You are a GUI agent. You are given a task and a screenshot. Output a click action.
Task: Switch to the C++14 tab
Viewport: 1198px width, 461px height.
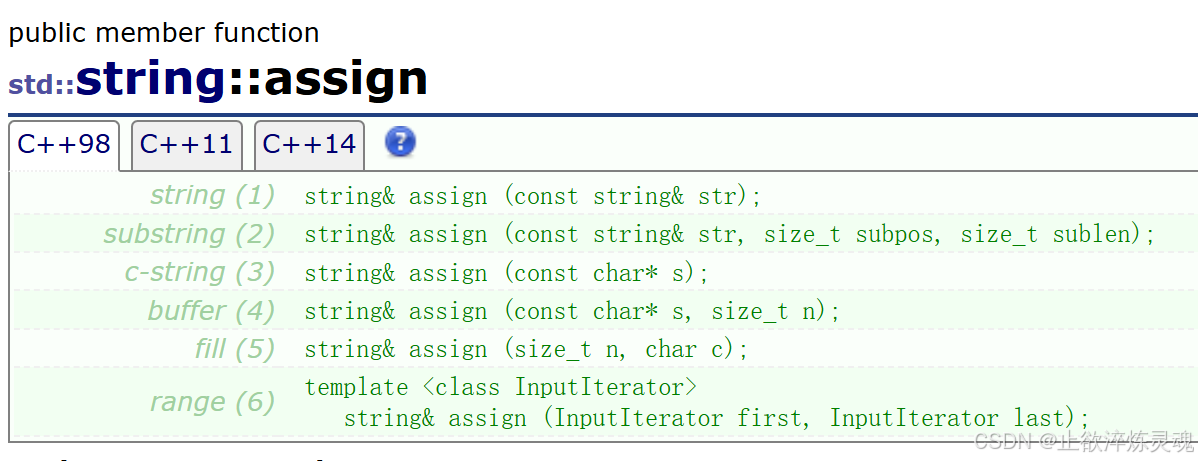pyautogui.click(x=309, y=145)
